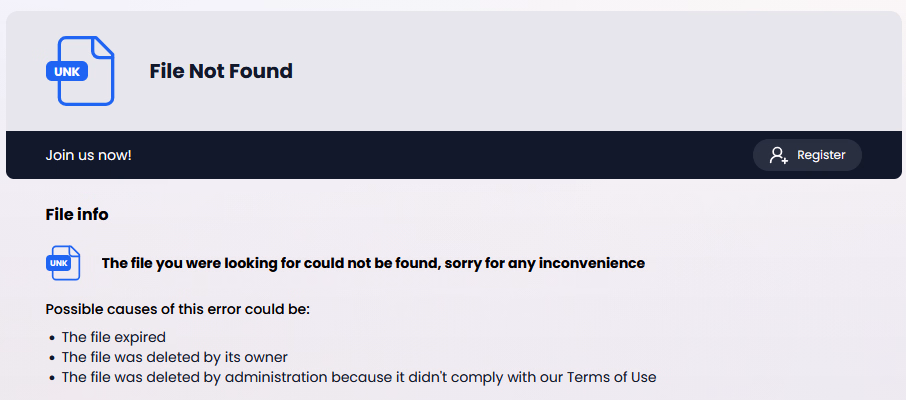The width and height of the screenshot is (906, 400).
Task: Click the gray header panel beside the title
Action: click(x=578, y=71)
